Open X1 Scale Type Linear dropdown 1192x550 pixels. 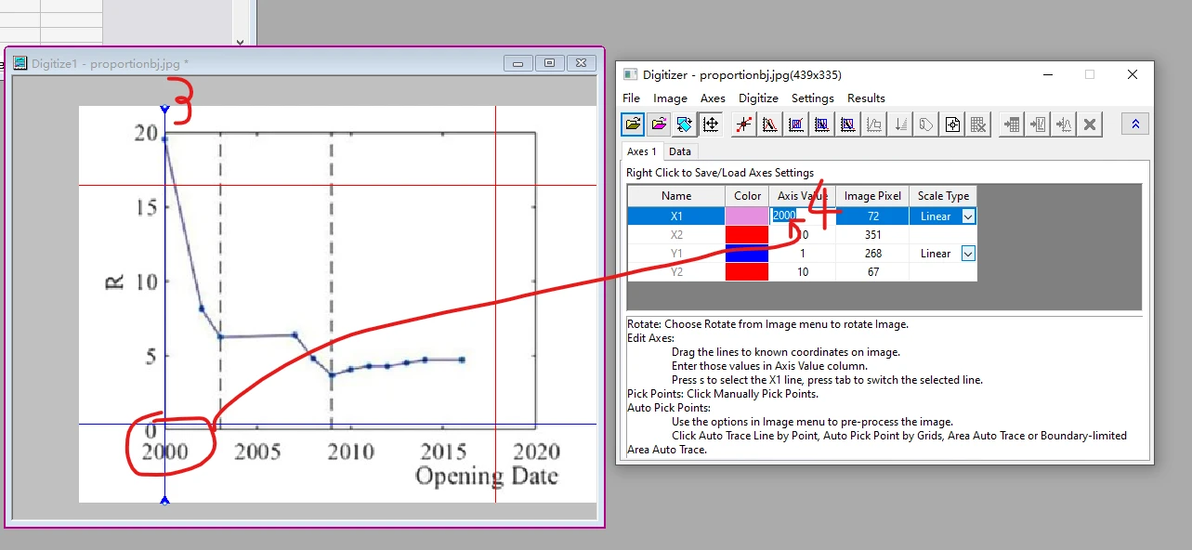(968, 217)
